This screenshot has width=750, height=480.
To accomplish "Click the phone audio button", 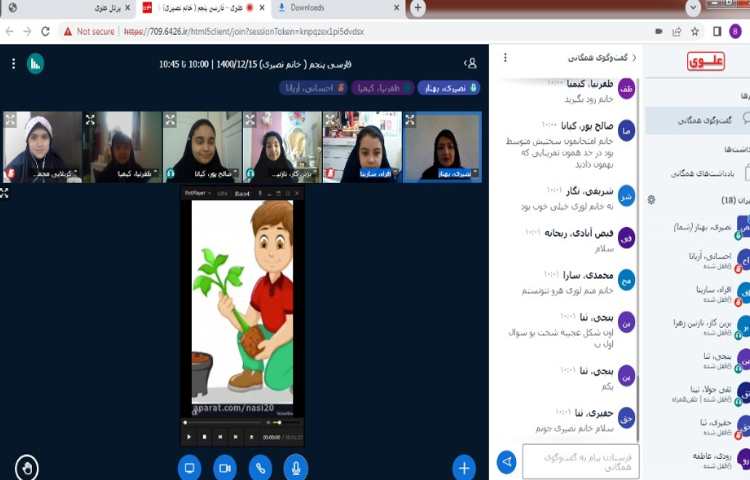I will (x=260, y=467).
